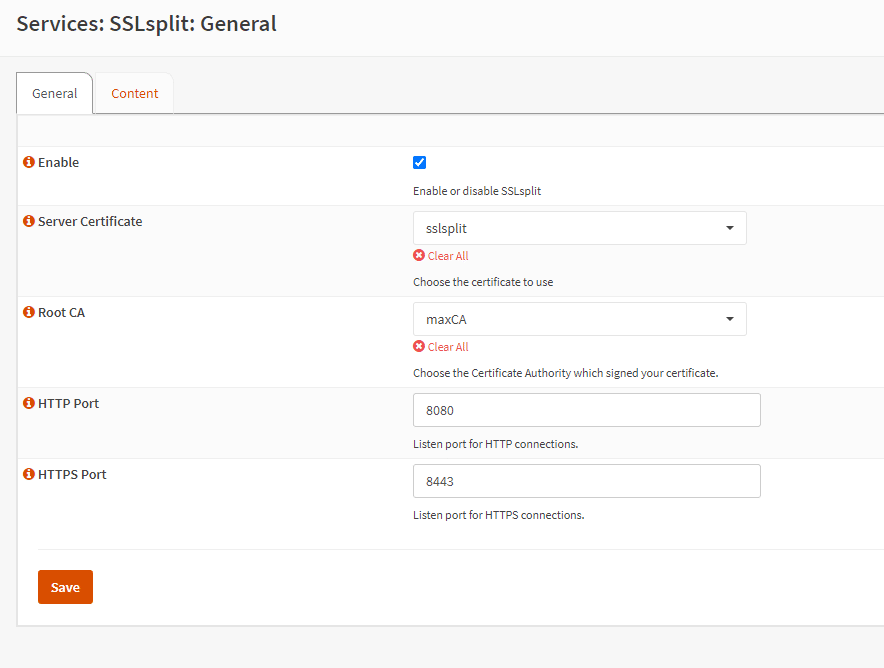The height and width of the screenshot is (668, 884).
Task: Click red X icon under Root CA
Action: [x=419, y=346]
